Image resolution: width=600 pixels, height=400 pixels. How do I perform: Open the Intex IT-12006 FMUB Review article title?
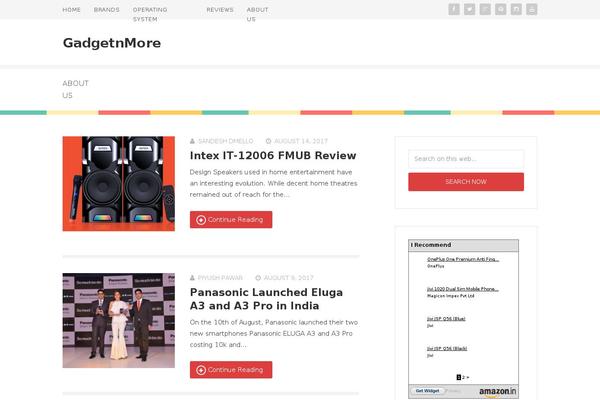click(273, 155)
